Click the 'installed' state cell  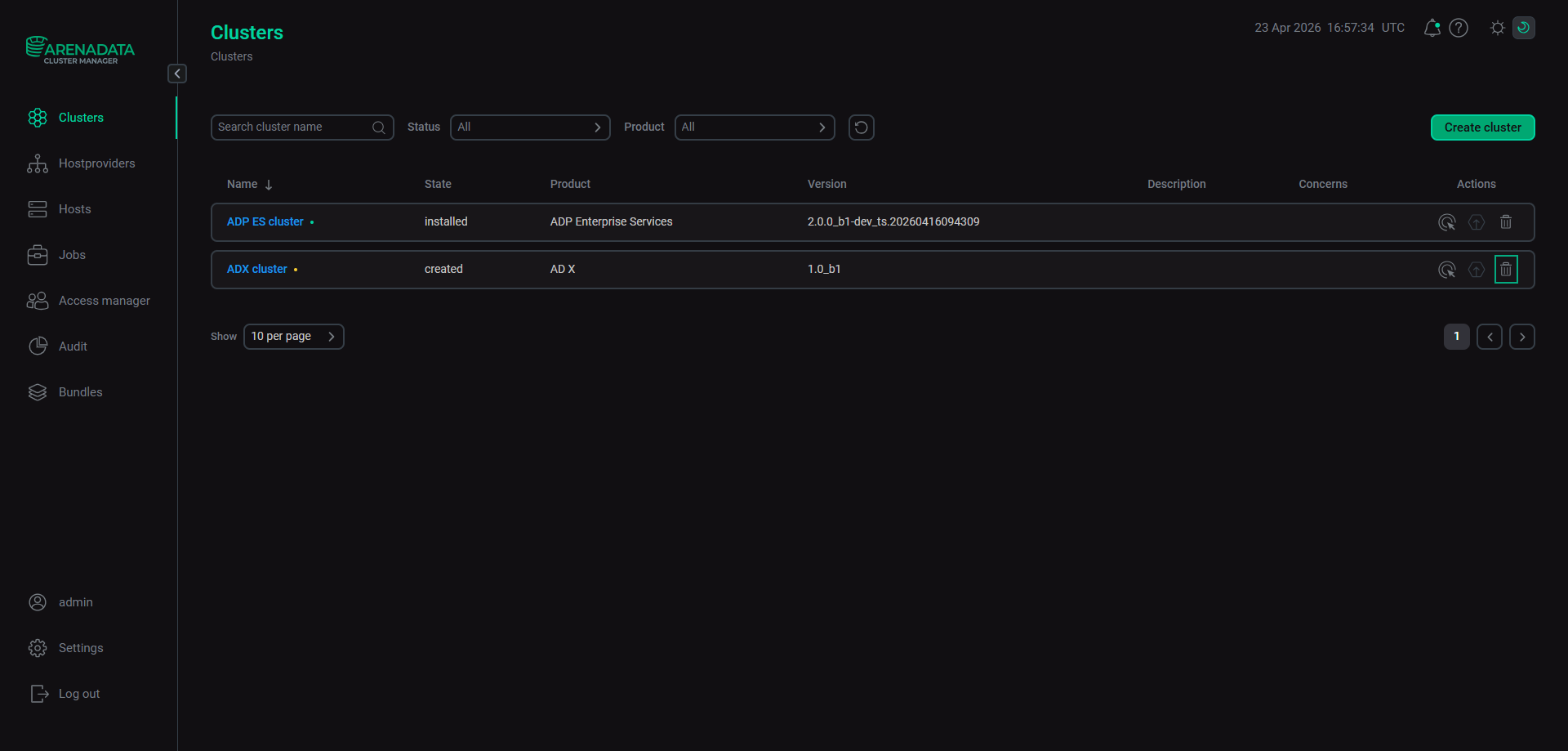446,222
